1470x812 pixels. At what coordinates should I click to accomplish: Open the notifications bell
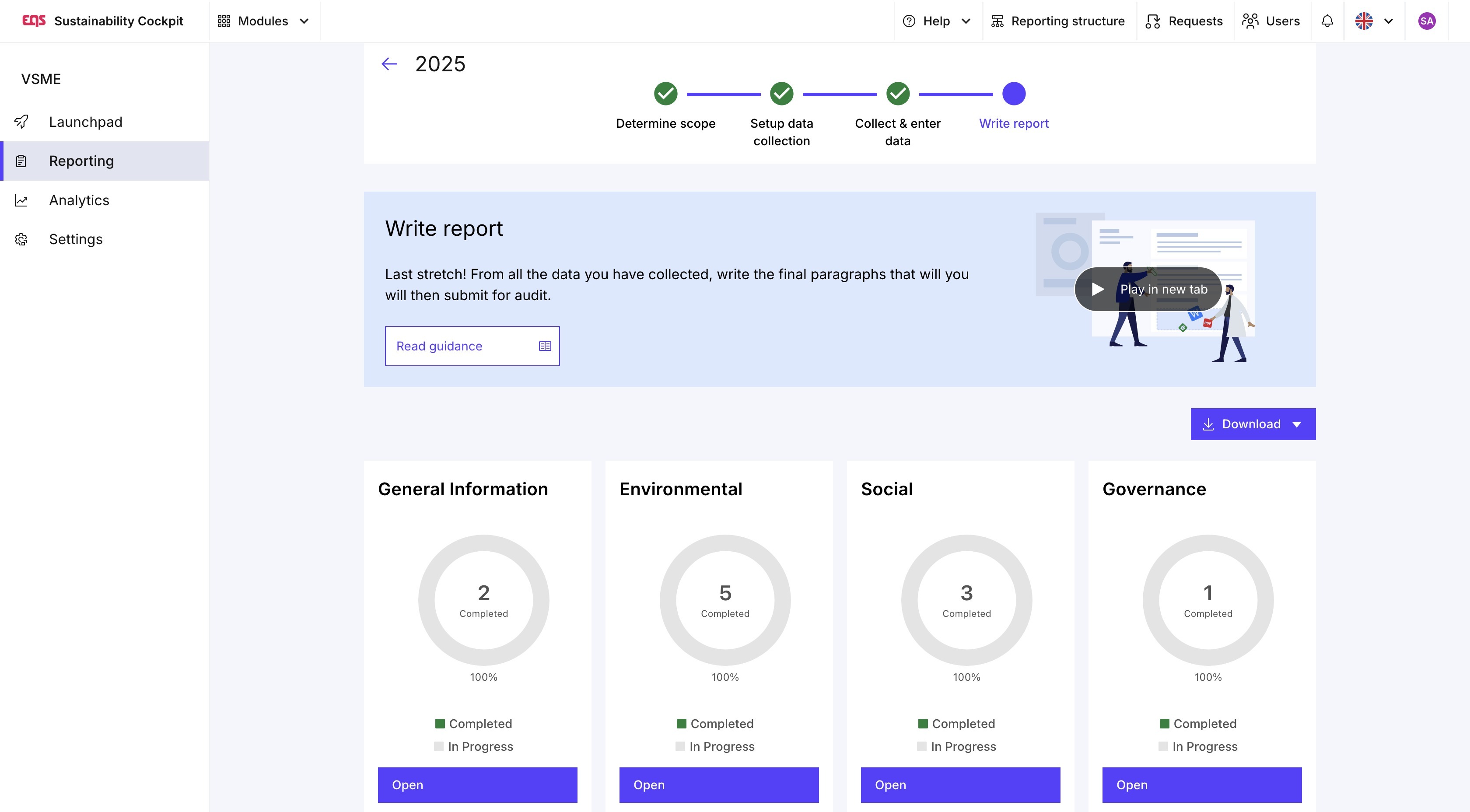click(x=1327, y=21)
